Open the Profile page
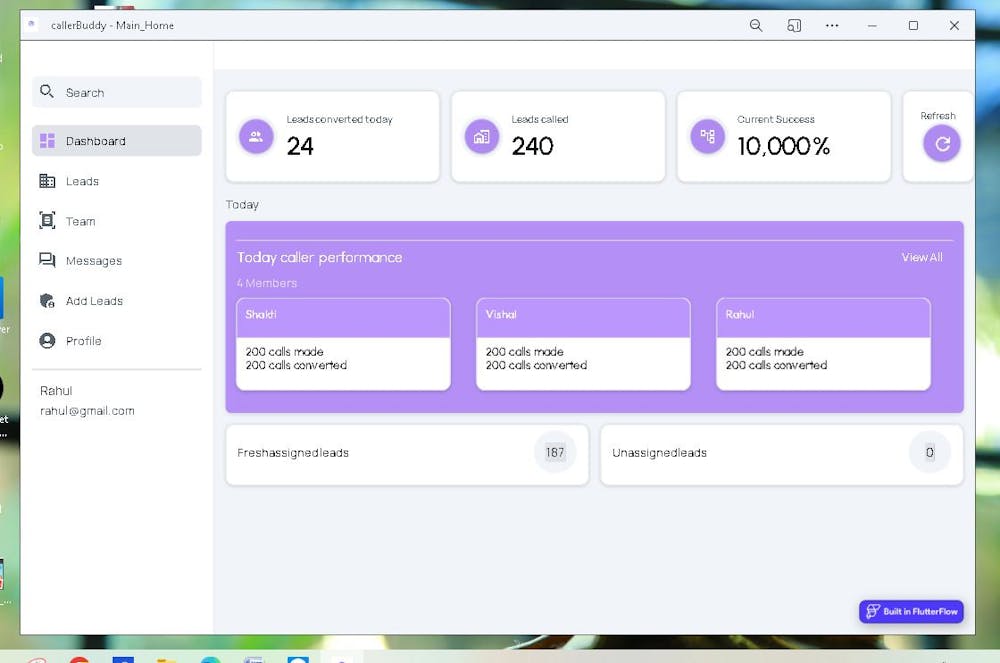This screenshot has width=1000, height=663. click(117, 341)
